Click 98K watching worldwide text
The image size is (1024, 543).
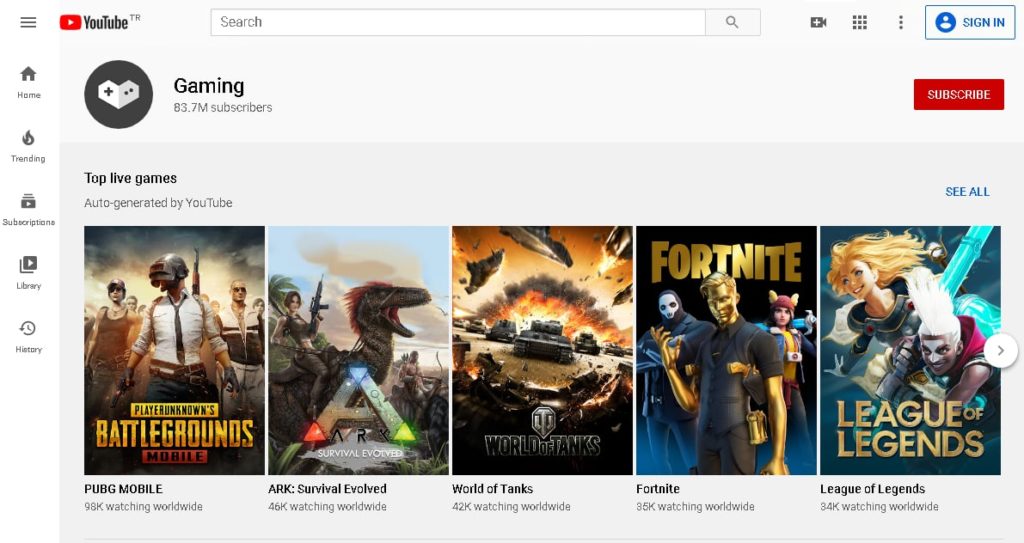pos(143,506)
